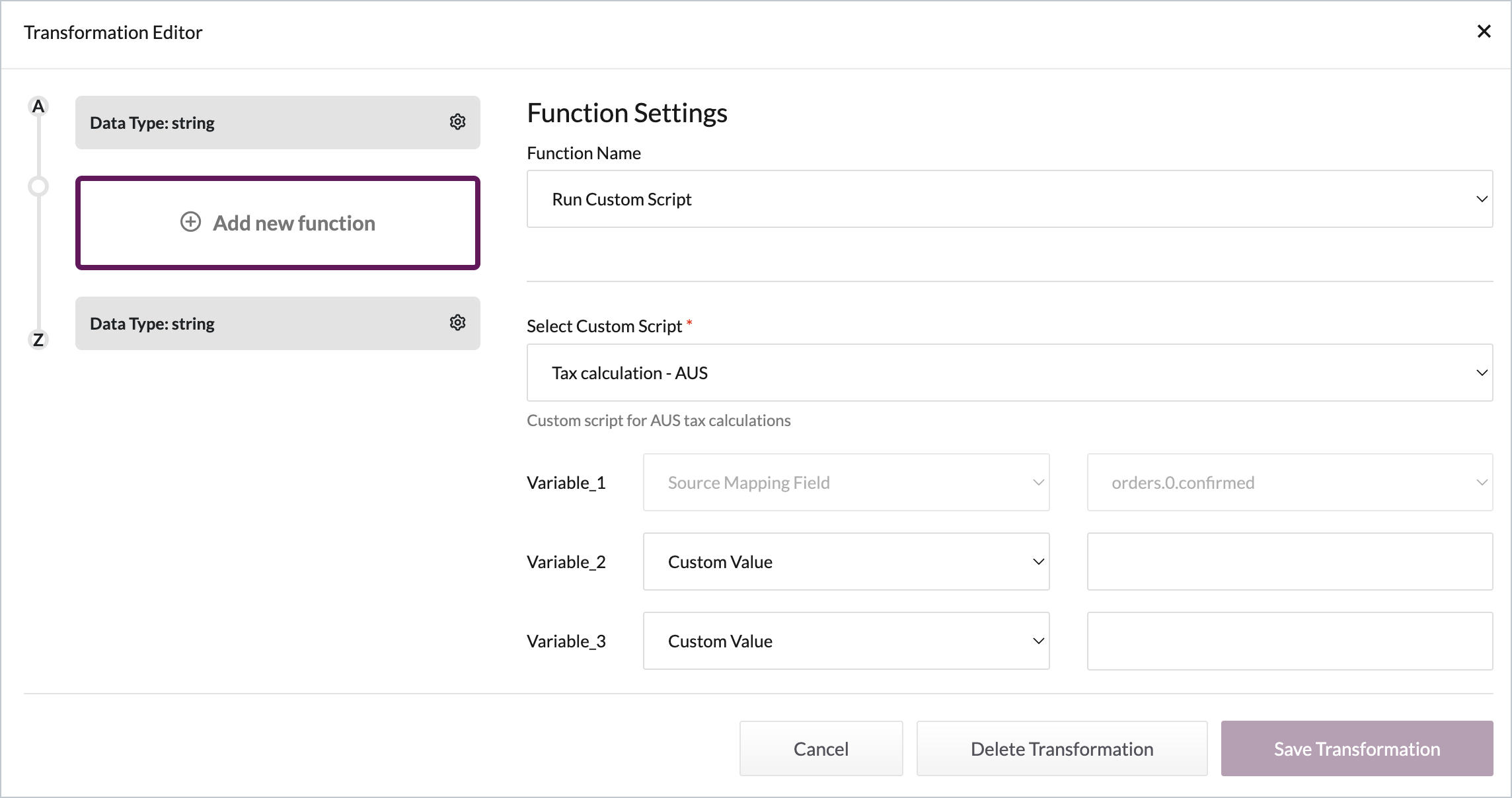
Task: Open the orders.0.confirmed field dropdown
Action: [x=1289, y=482]
